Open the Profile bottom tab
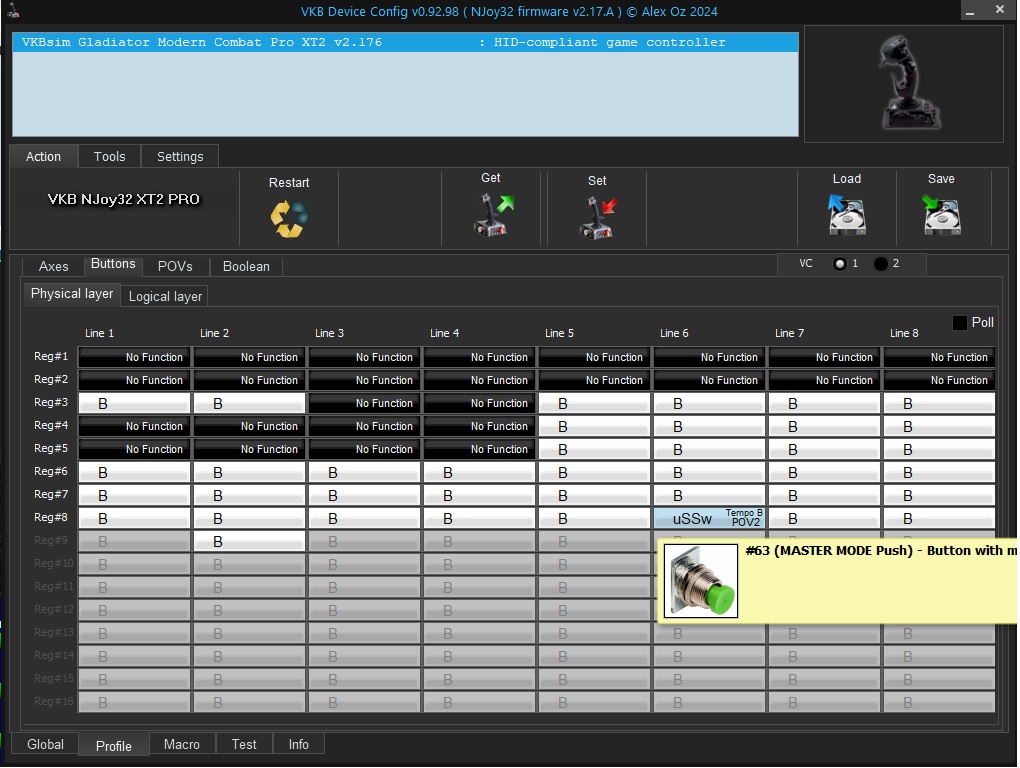This screenshot has height=768, width=1020. pyautogui.click(x=114, y=746)
